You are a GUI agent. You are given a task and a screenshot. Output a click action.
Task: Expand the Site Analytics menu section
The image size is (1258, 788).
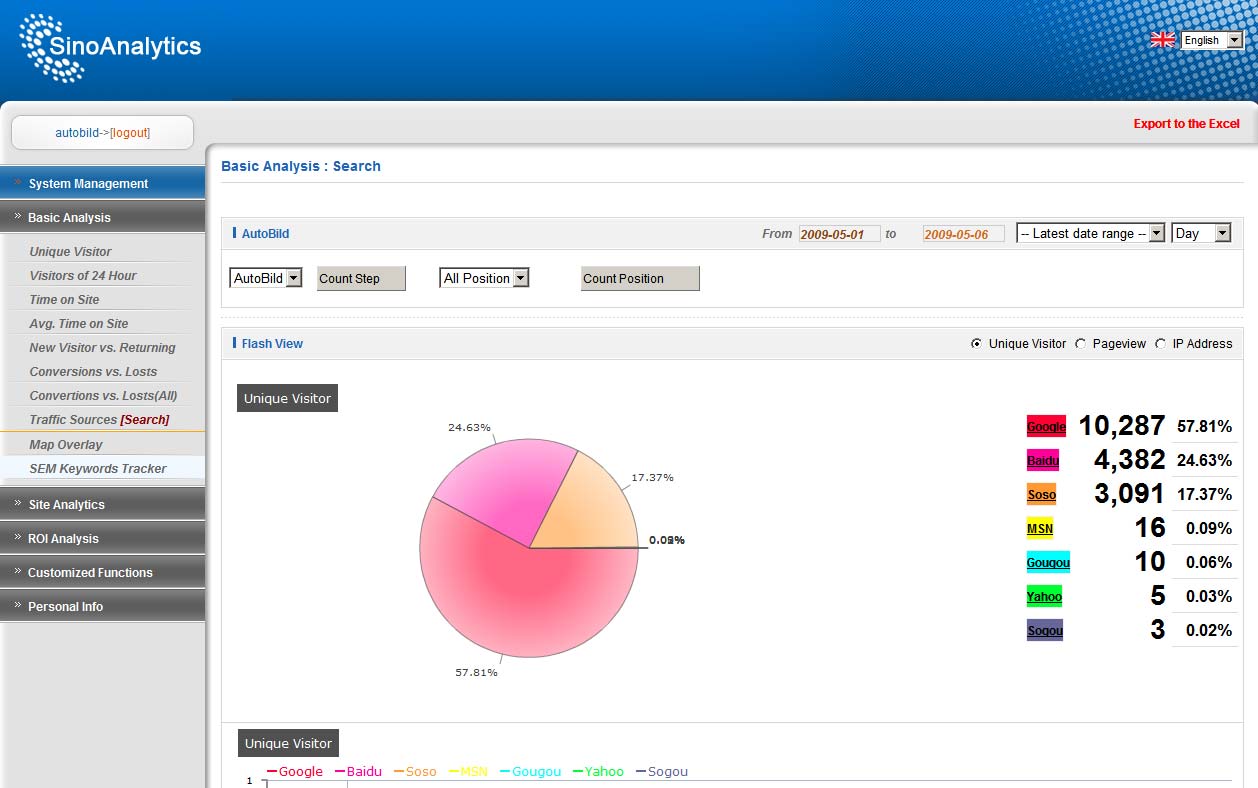pyautogui.click(x=102, y=504)
